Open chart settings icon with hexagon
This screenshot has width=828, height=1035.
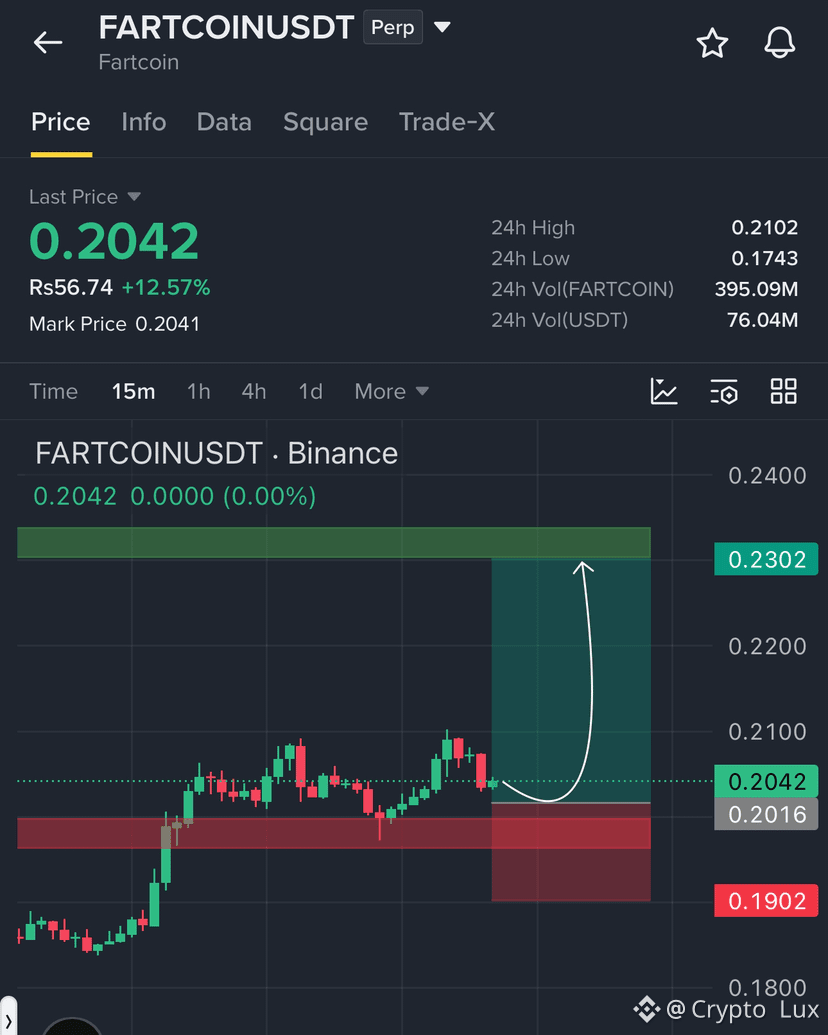coord(724,391)
